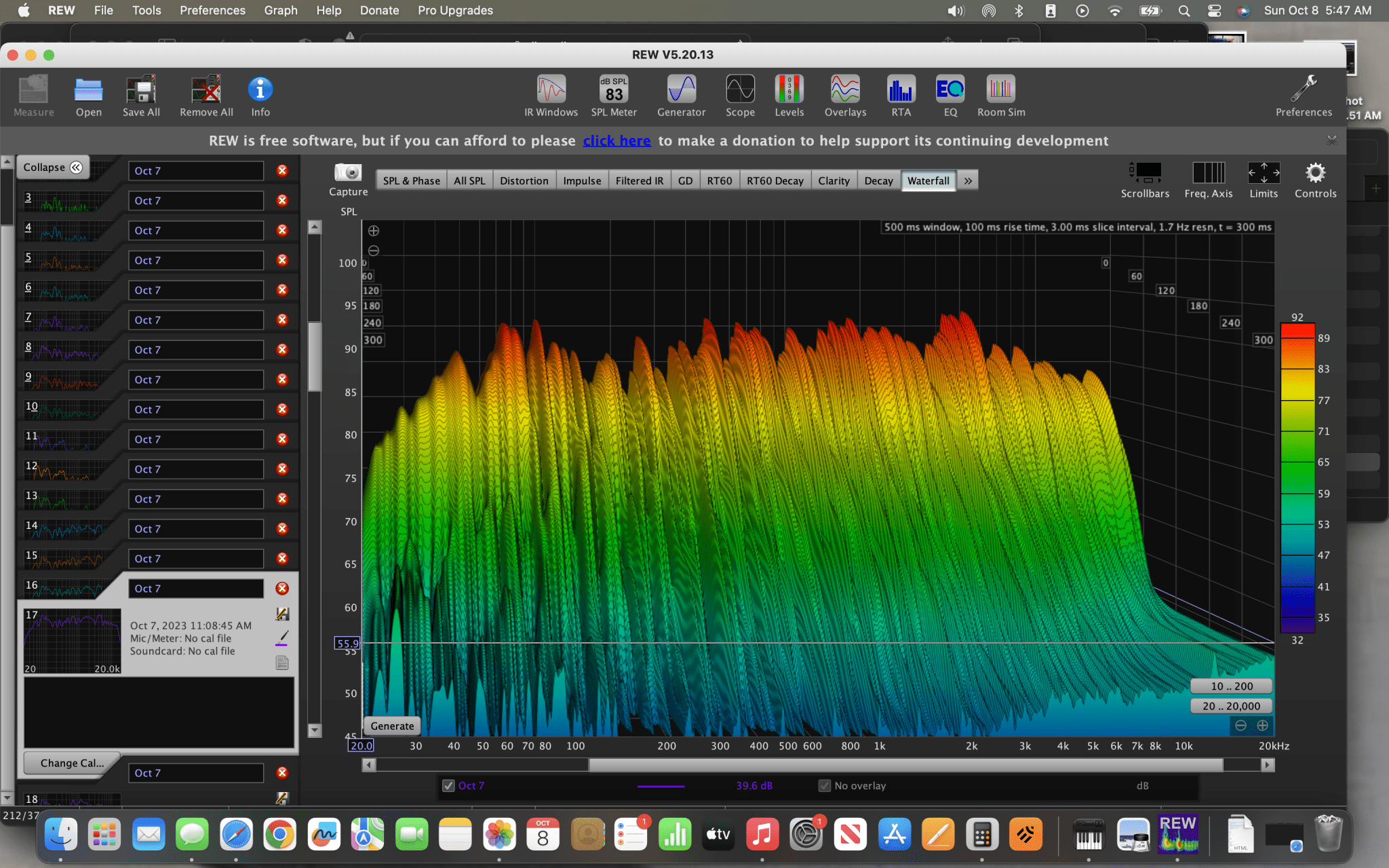Remove measurement 3 with red X
This screenshot has width=1389, height=868.
282,201
